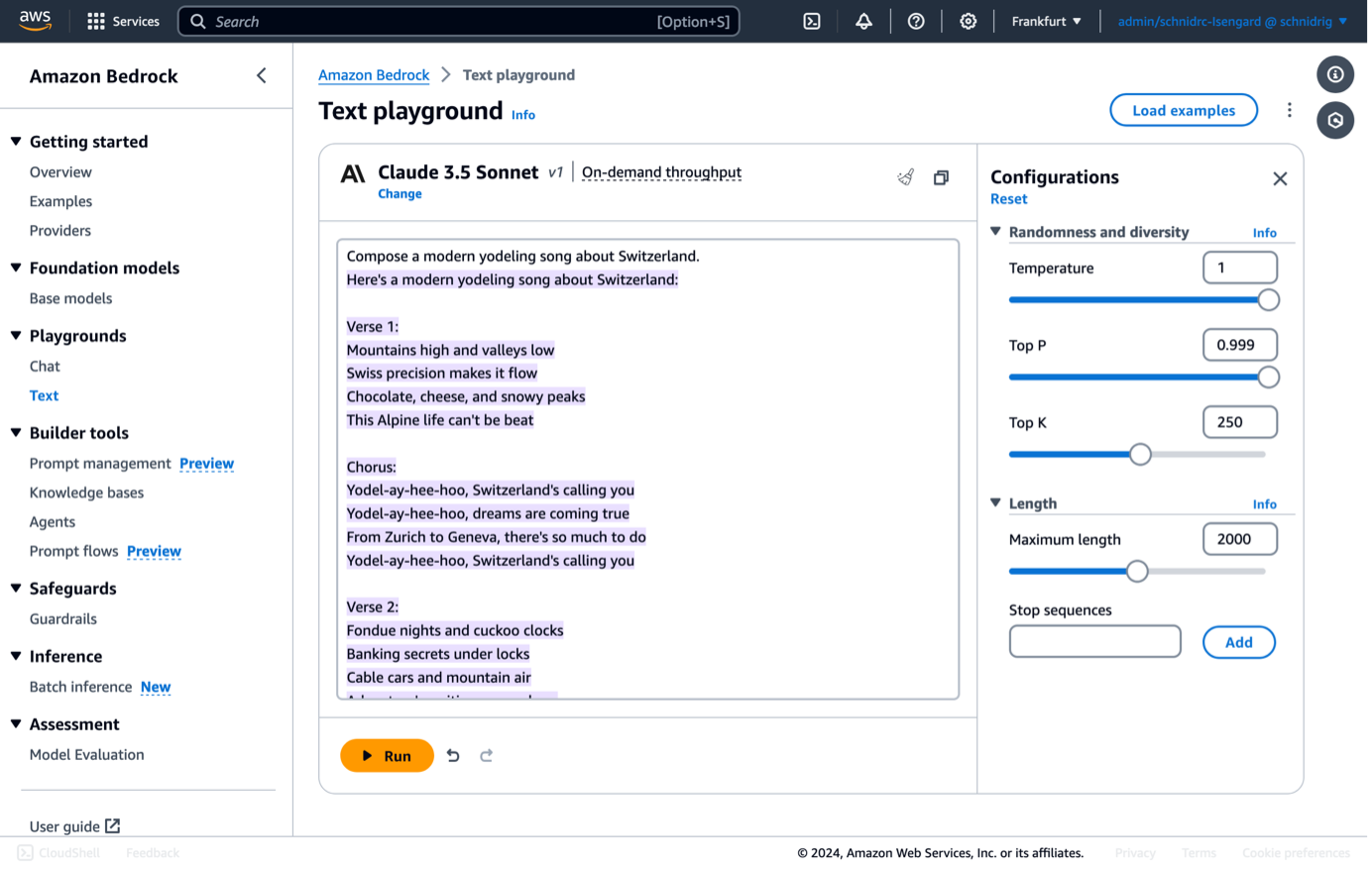This screenshot has height=872, width=1372.
Task: Click the copy icon beside the broom
Action: point(941,177)
